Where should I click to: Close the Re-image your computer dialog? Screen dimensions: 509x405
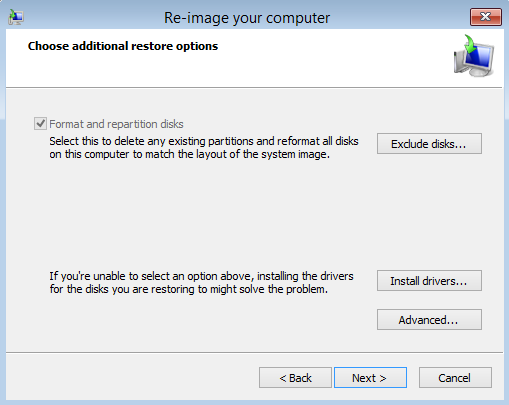tap(485, 17)
